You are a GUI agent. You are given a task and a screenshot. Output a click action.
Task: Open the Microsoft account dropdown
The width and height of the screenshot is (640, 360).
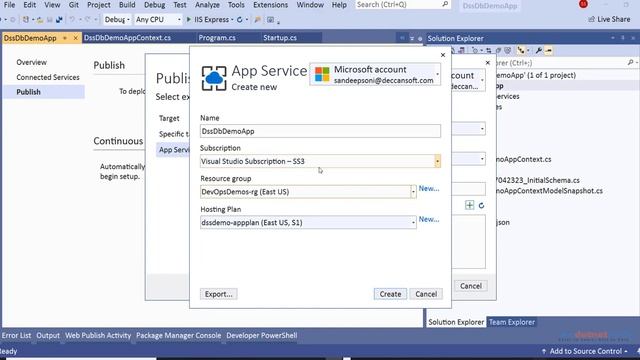[x=438, y=74]
